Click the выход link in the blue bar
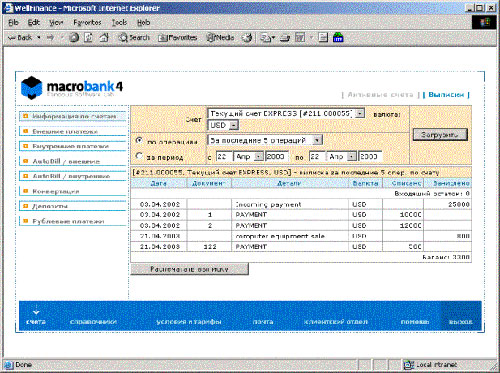500x373 pixels. tap(461, 322)
